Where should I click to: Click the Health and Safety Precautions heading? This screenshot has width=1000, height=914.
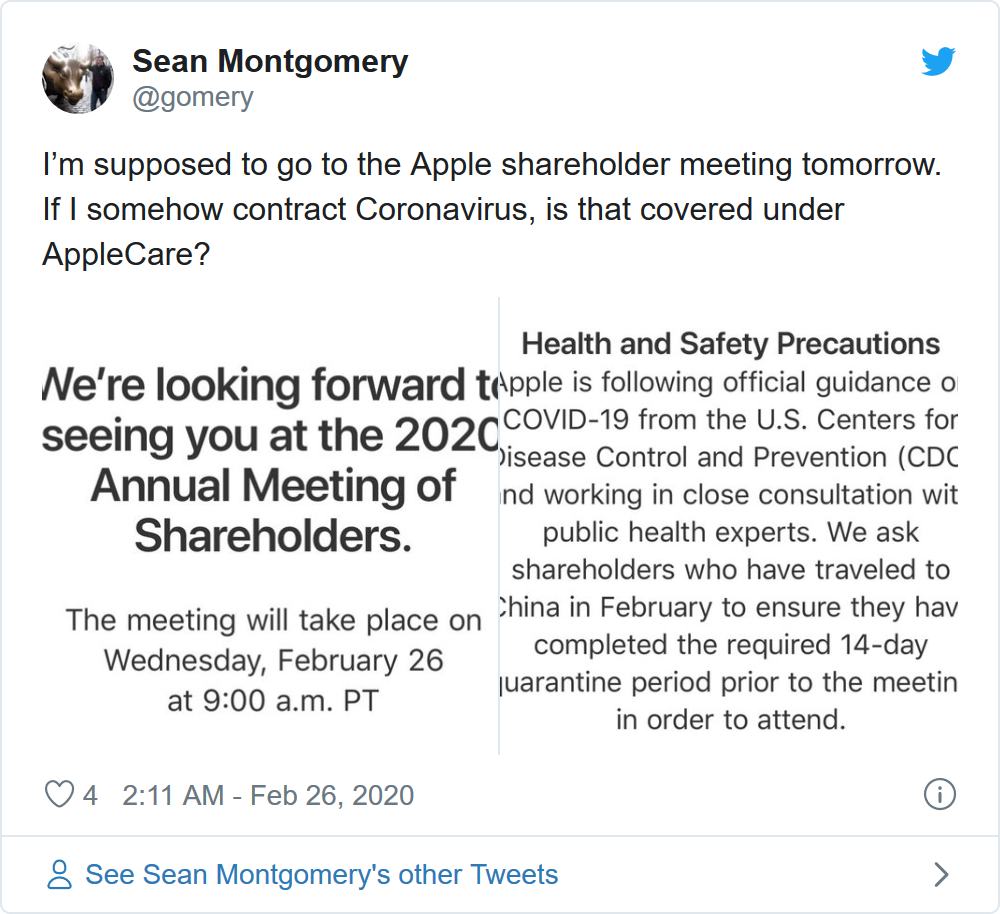[x=730, y=344]
